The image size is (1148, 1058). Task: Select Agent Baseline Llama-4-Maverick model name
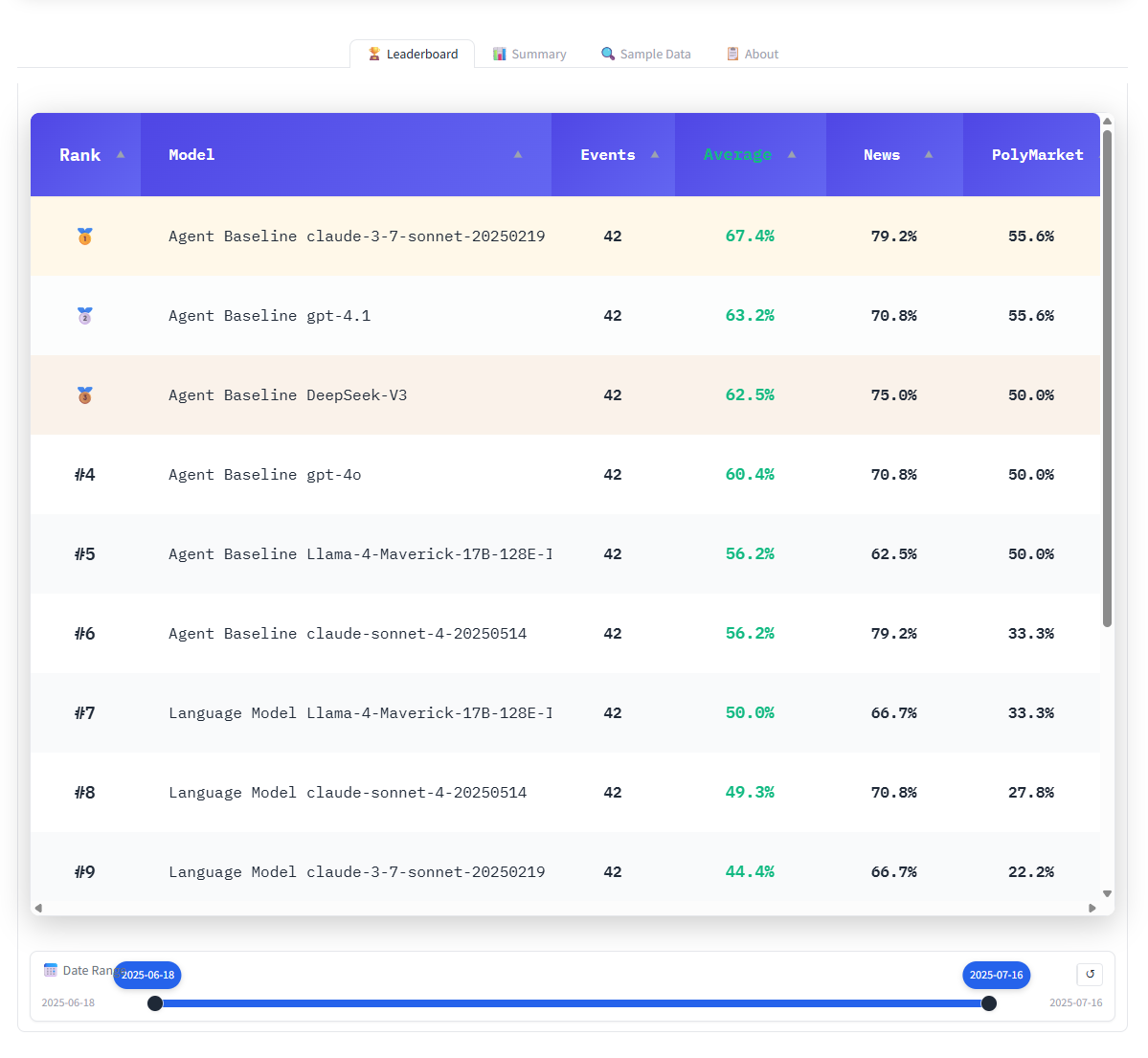pyautogui.click(x=360, y=554)
